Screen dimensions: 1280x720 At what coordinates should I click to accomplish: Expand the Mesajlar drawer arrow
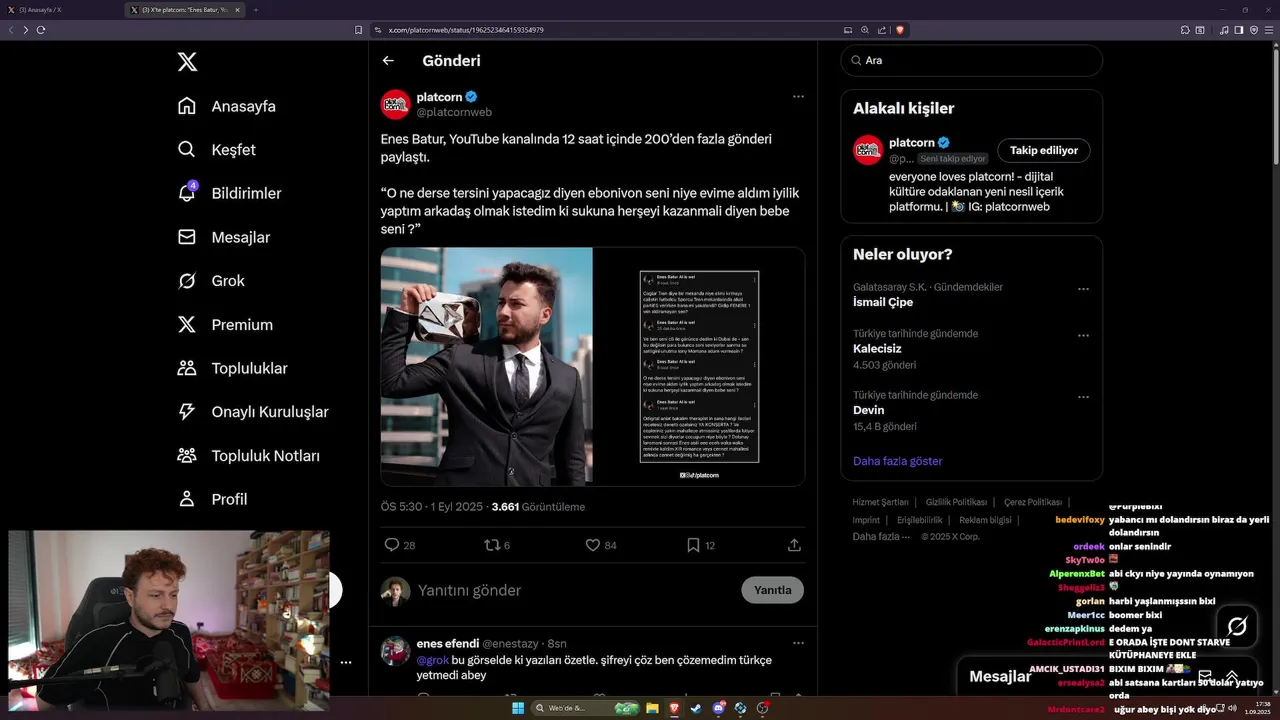click(1232, 677)
